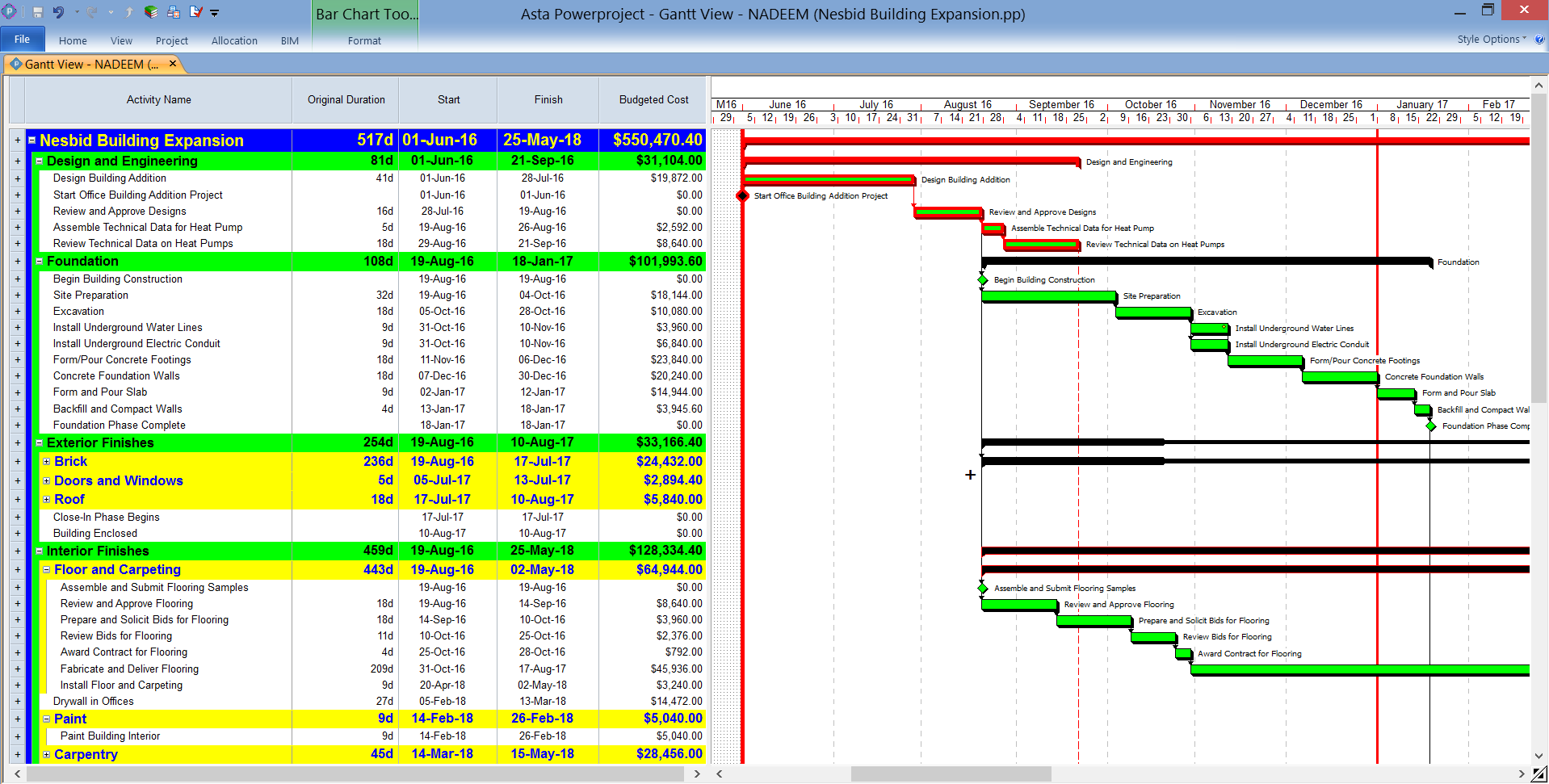Click the plus icon beside Building Enclosed row
This screenshot has height=784, width=1549.
click(x=17, y=533)
